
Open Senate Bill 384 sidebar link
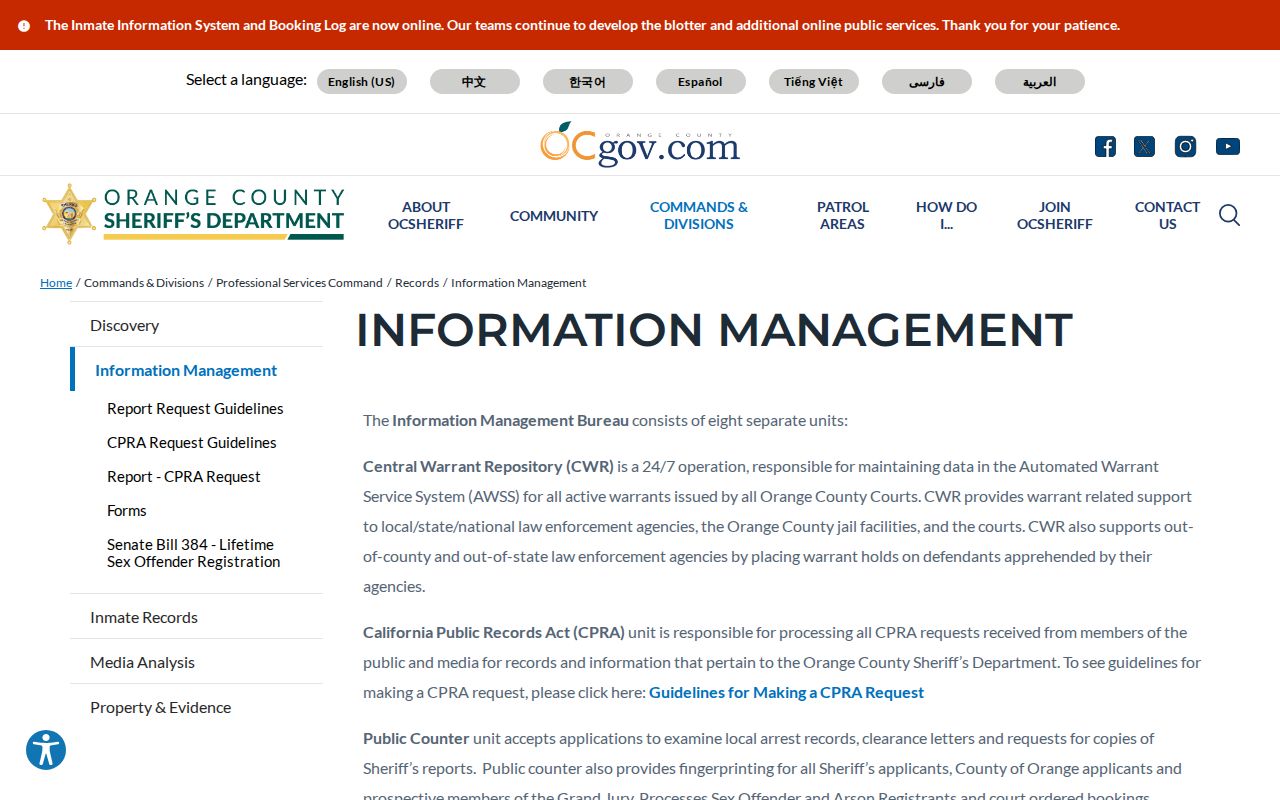(x=193, y=553)
